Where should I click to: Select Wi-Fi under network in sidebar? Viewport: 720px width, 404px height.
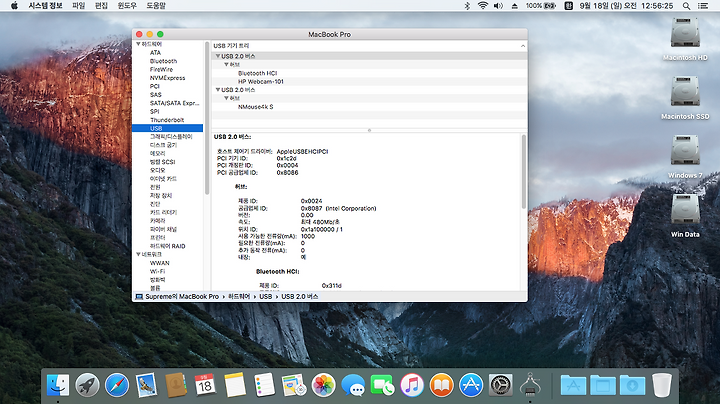(x=158, y=271)
